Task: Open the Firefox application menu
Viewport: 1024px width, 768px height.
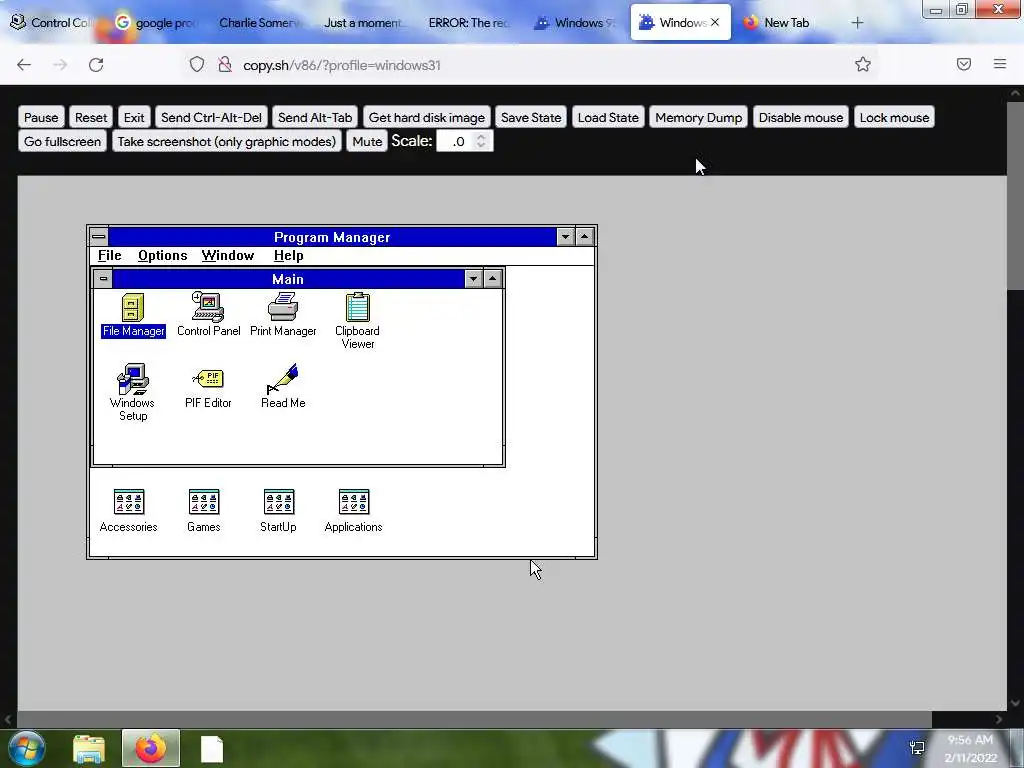Action: pyautogui.click(x=1000, y=64)
